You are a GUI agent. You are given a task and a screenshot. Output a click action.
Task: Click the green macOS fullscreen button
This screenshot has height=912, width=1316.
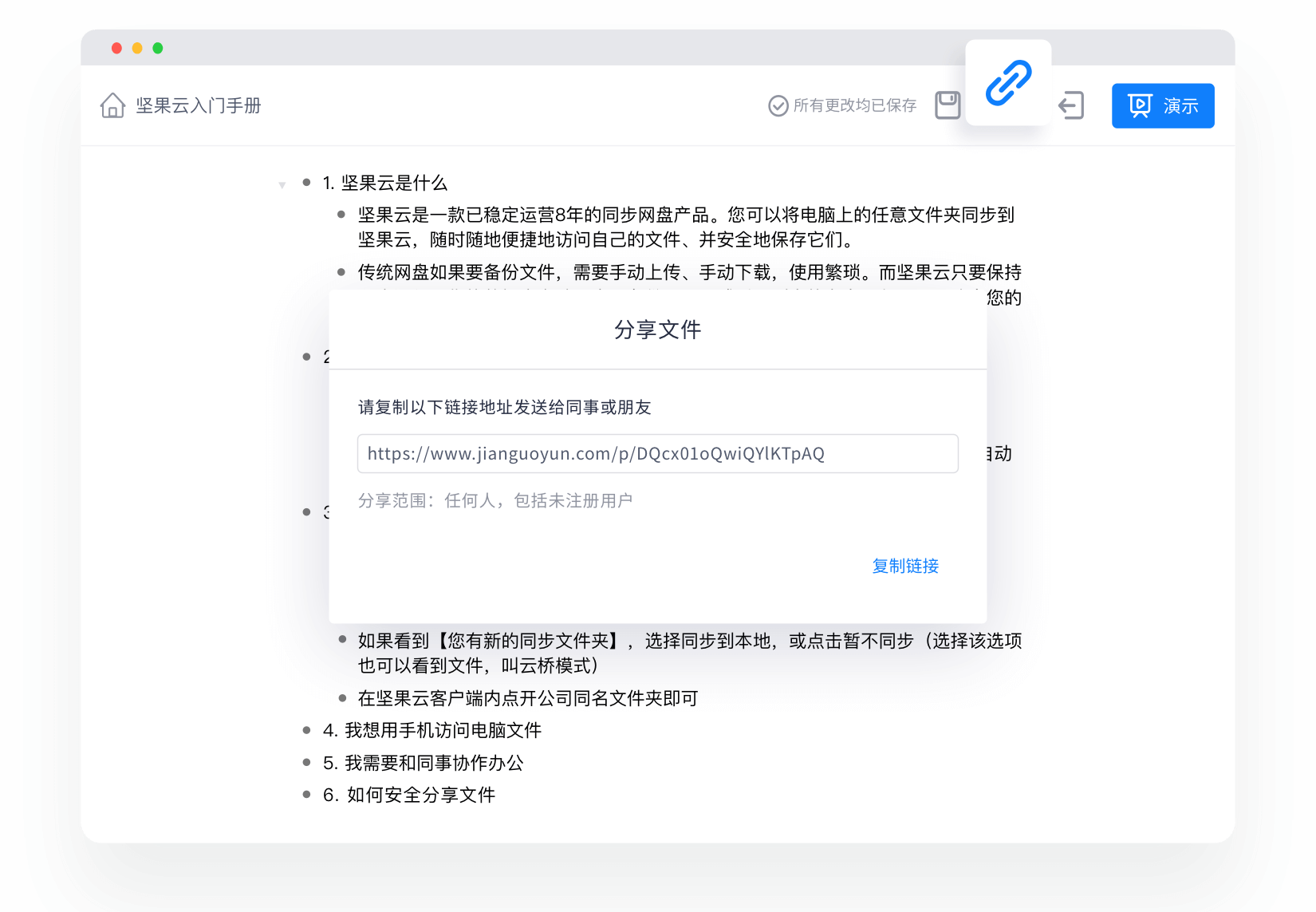[158, 49]
